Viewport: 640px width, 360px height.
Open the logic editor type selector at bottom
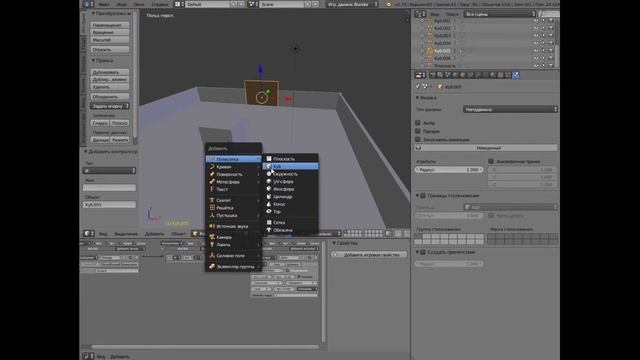pyautogui.click(x=88, y=356)
